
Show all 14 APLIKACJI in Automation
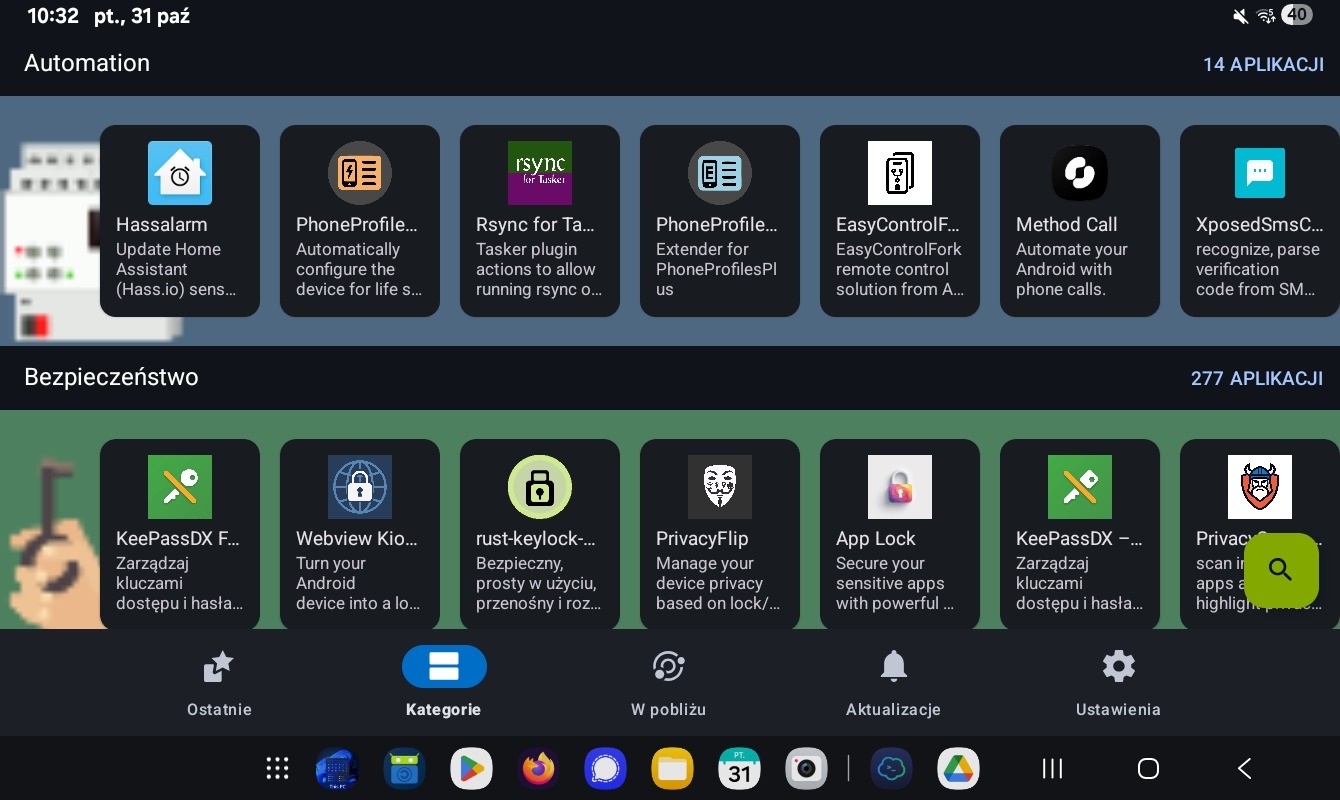1263,64
